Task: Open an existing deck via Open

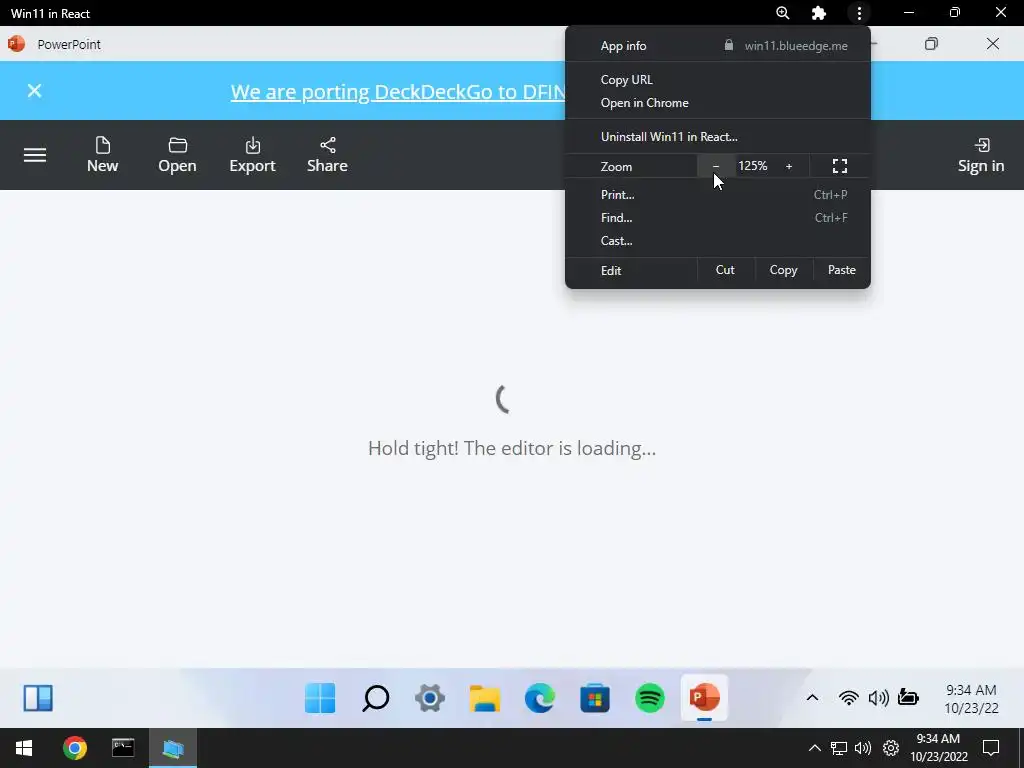Action: [x=177, y=155]
